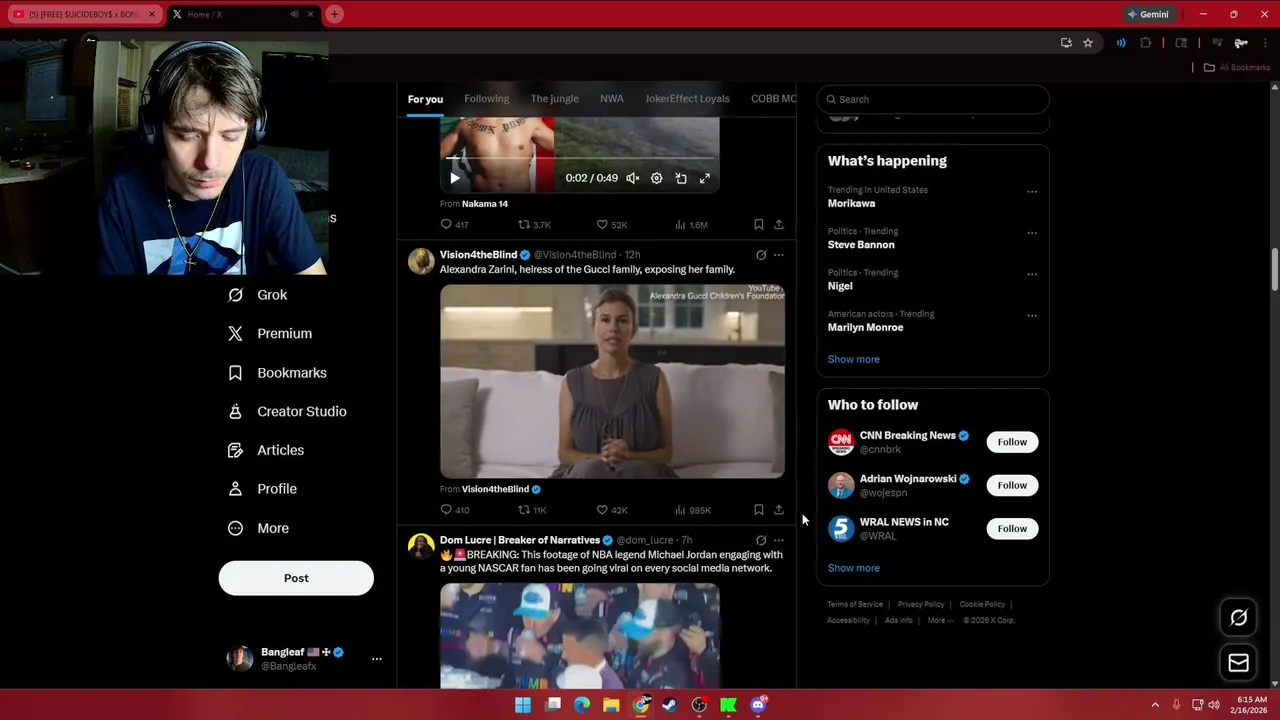Repost the Nakama 14 post (3.7K)
Viewport: 1280px width, 720px height.
tap(534, 225)
